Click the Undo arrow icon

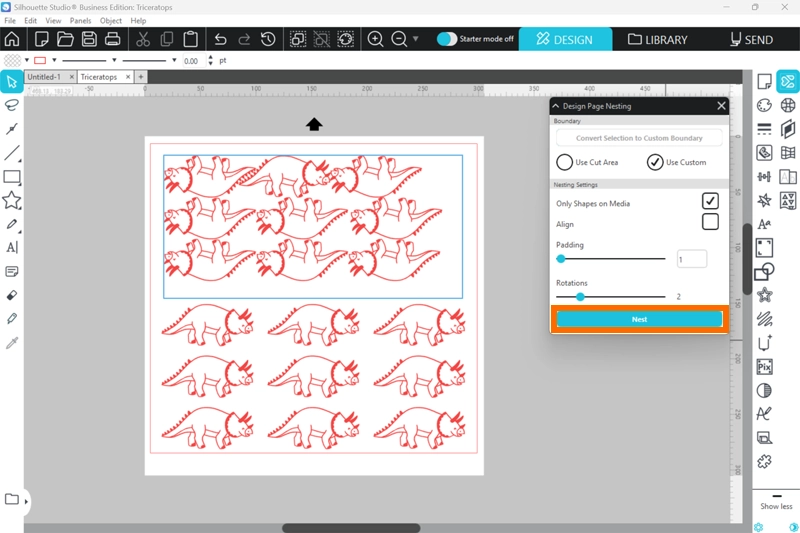tap(220, 39)
